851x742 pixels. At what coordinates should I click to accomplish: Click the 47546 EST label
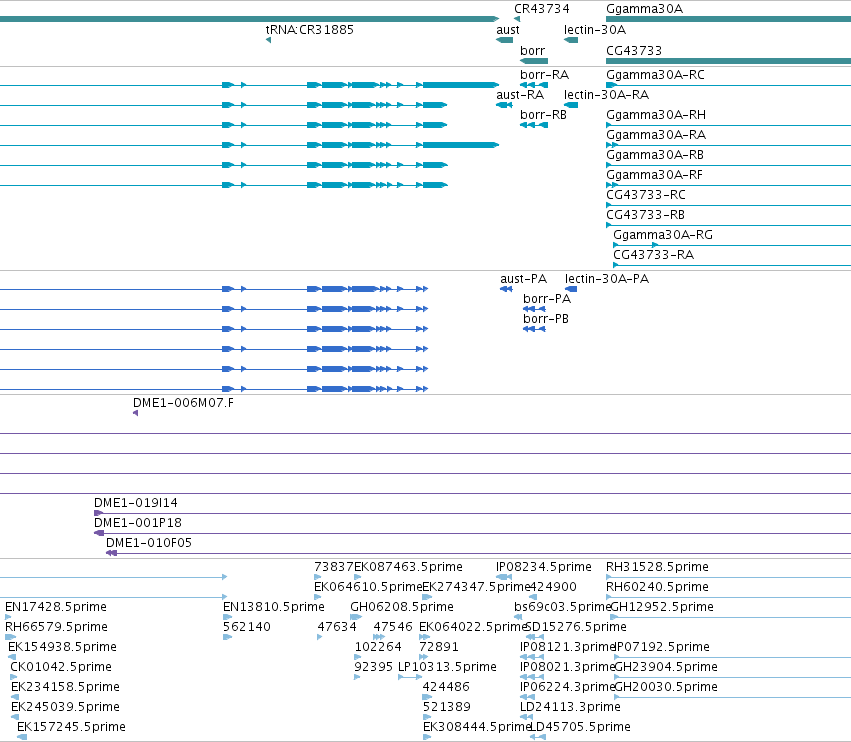392,627
